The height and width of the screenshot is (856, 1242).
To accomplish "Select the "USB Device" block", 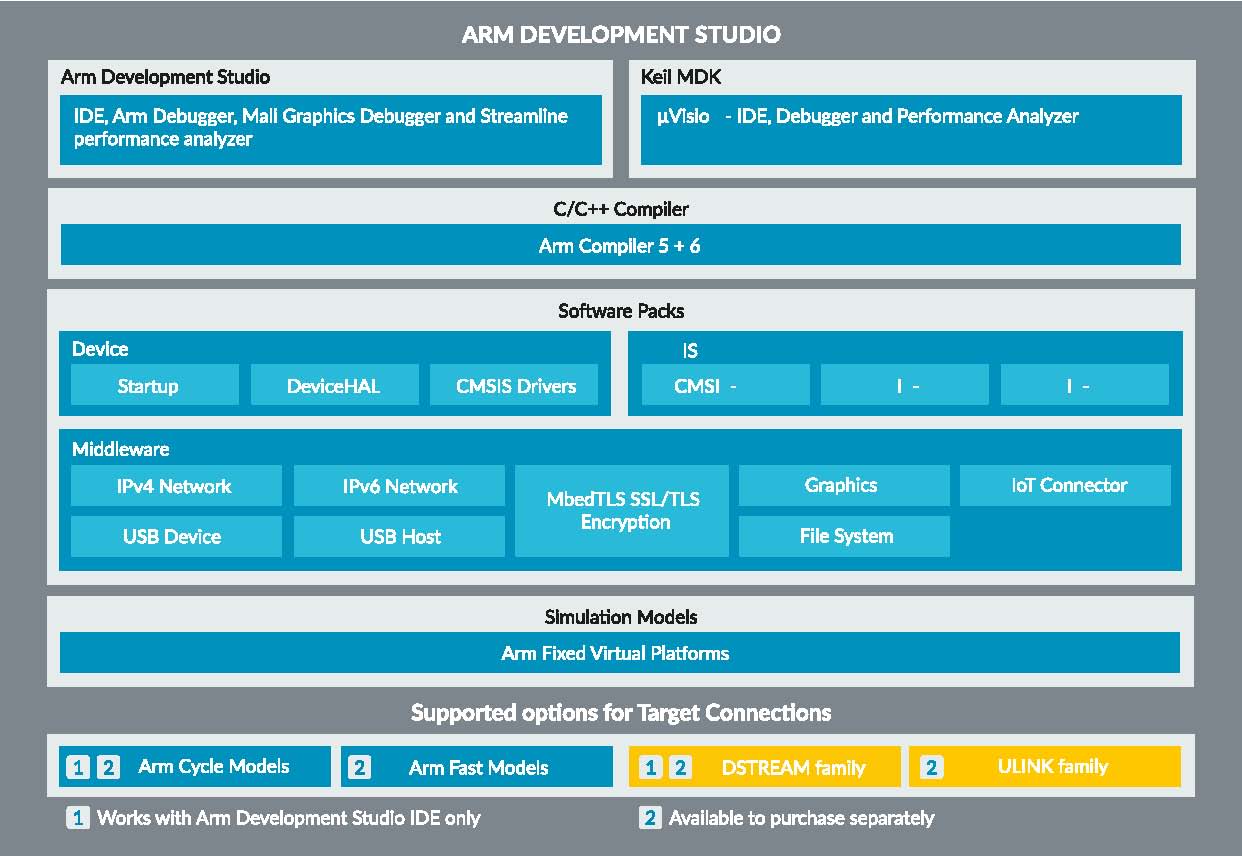I will pos(176,536).
